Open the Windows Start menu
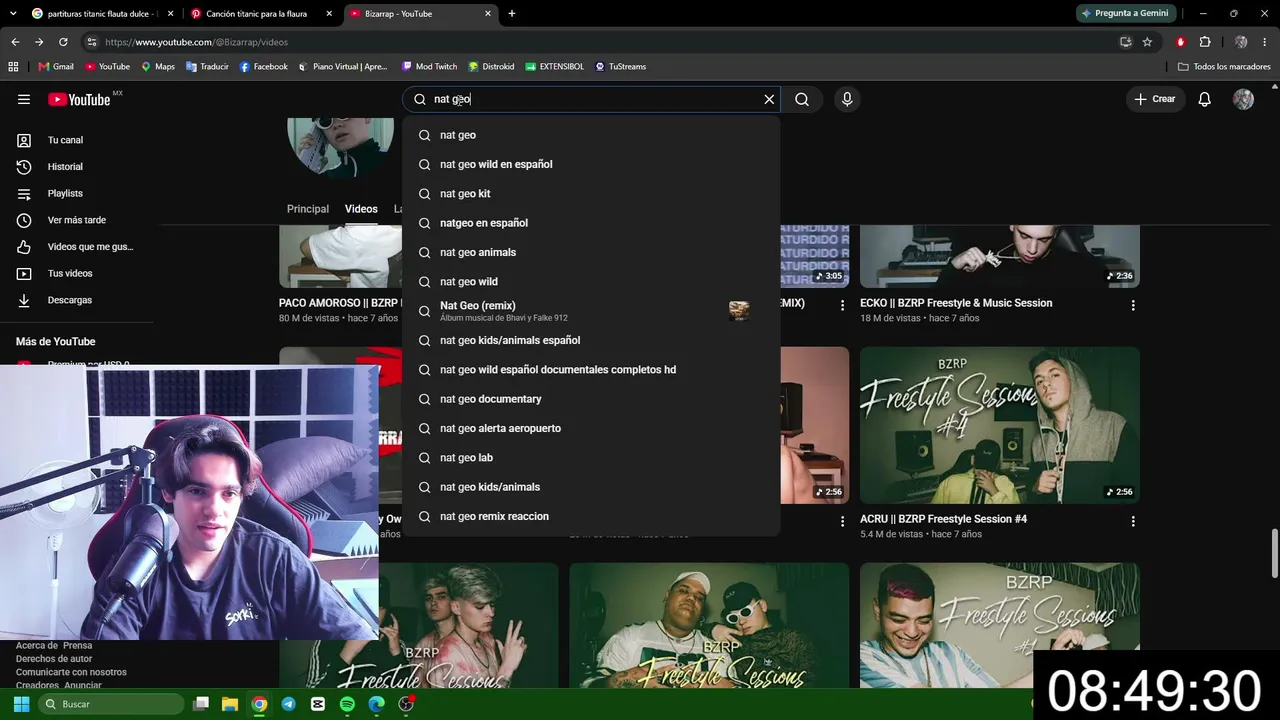 pos(21,704)
